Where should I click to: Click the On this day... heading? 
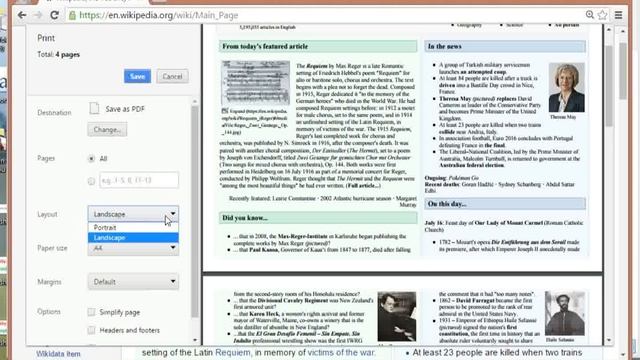[447, 204]
